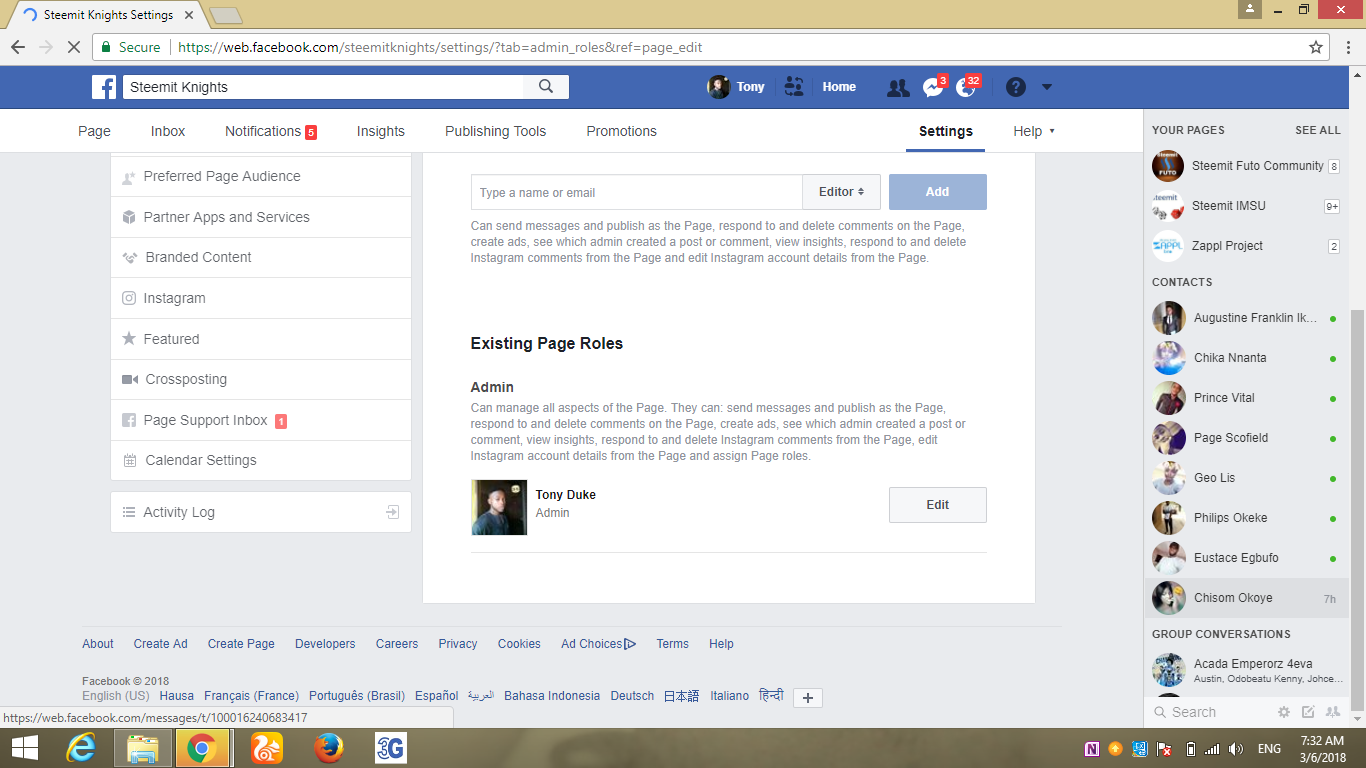Open Windows Start button
This screenshot has height=768, width=1366.
25,748
